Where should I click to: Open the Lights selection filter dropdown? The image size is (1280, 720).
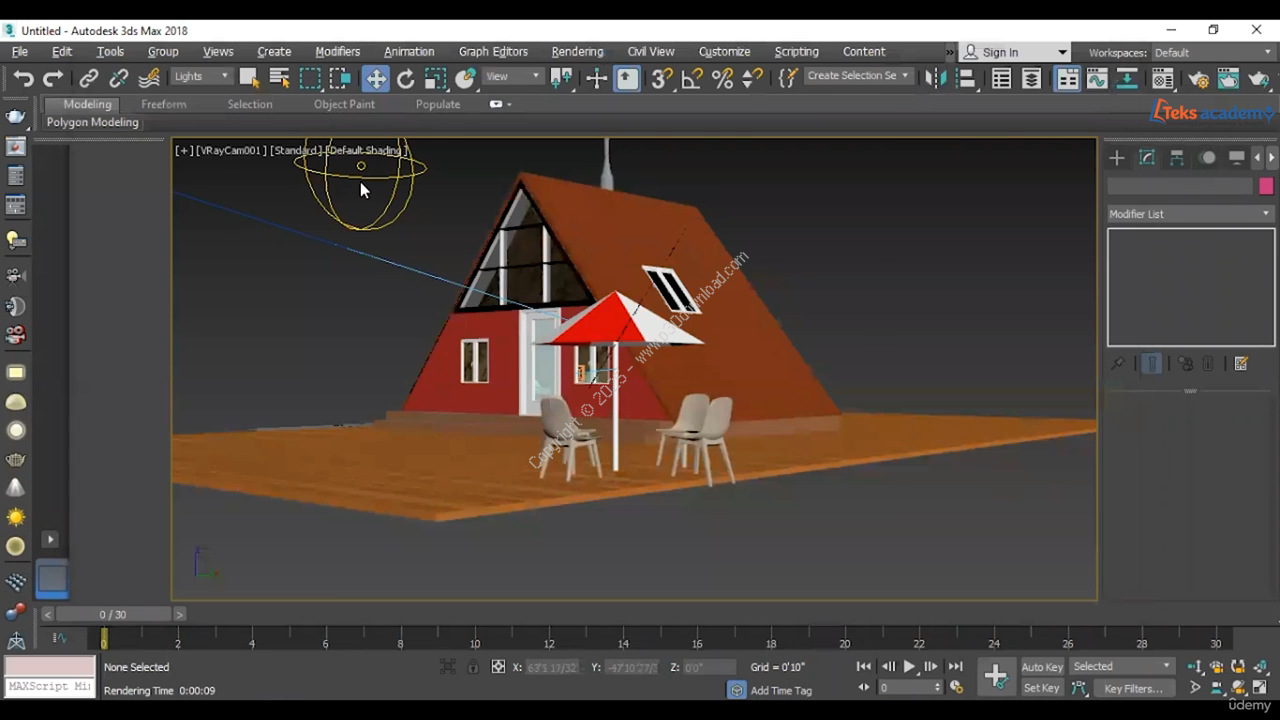point(201,76)
